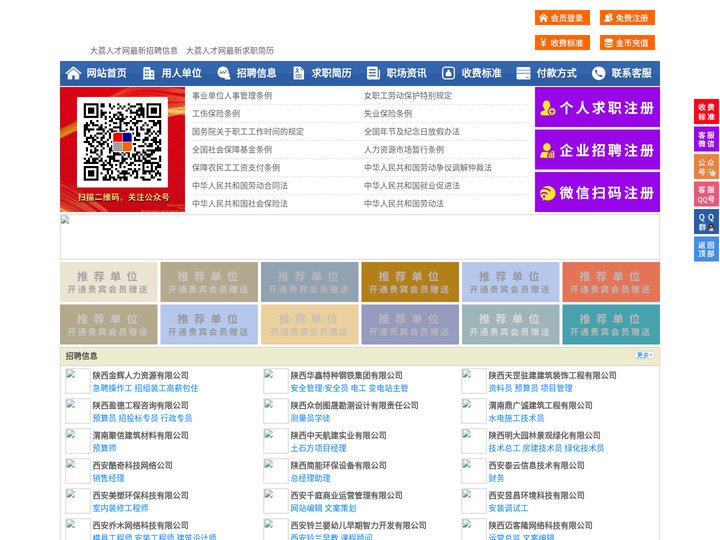Open 事业单位人事管理条例 link
Image resolution: width=720 pixels, height=540 pixels.
click(232, 96)
